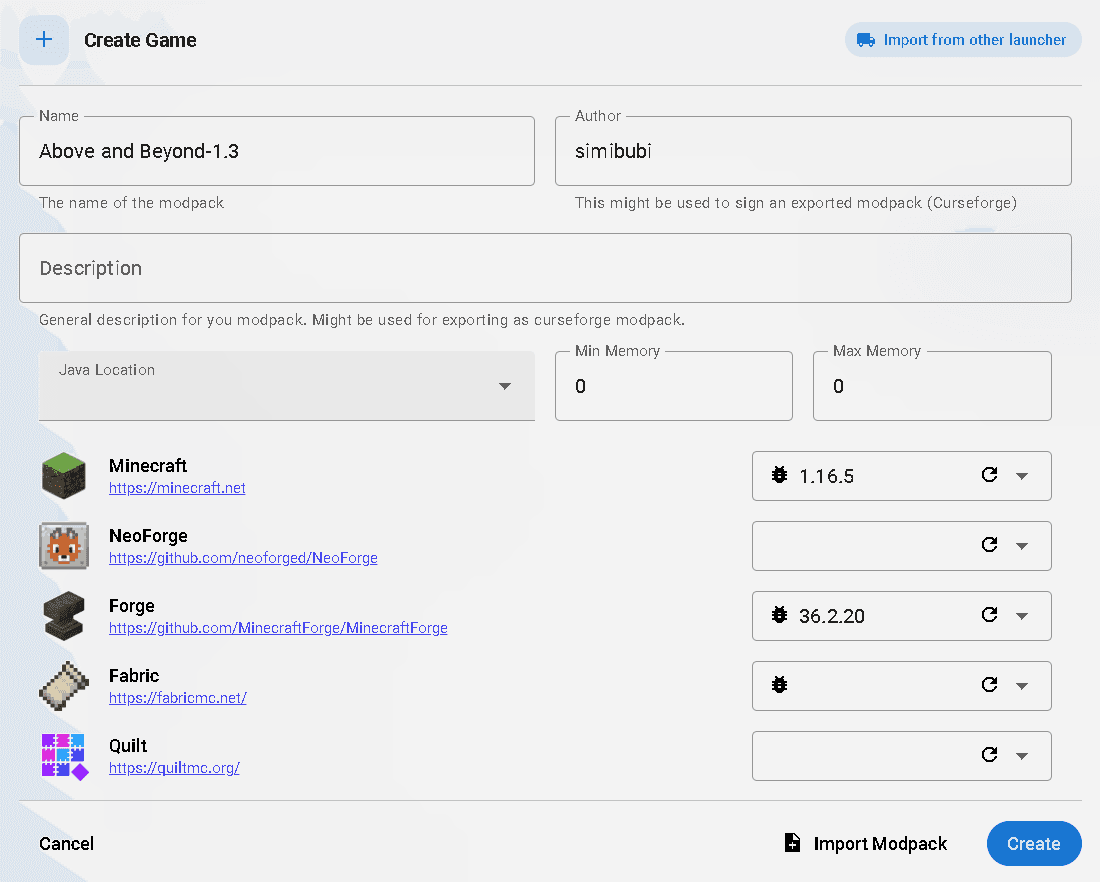This screenshot has width=1100, height=882.
Task: Click the NeoForge label
Action: coord(148,536)
